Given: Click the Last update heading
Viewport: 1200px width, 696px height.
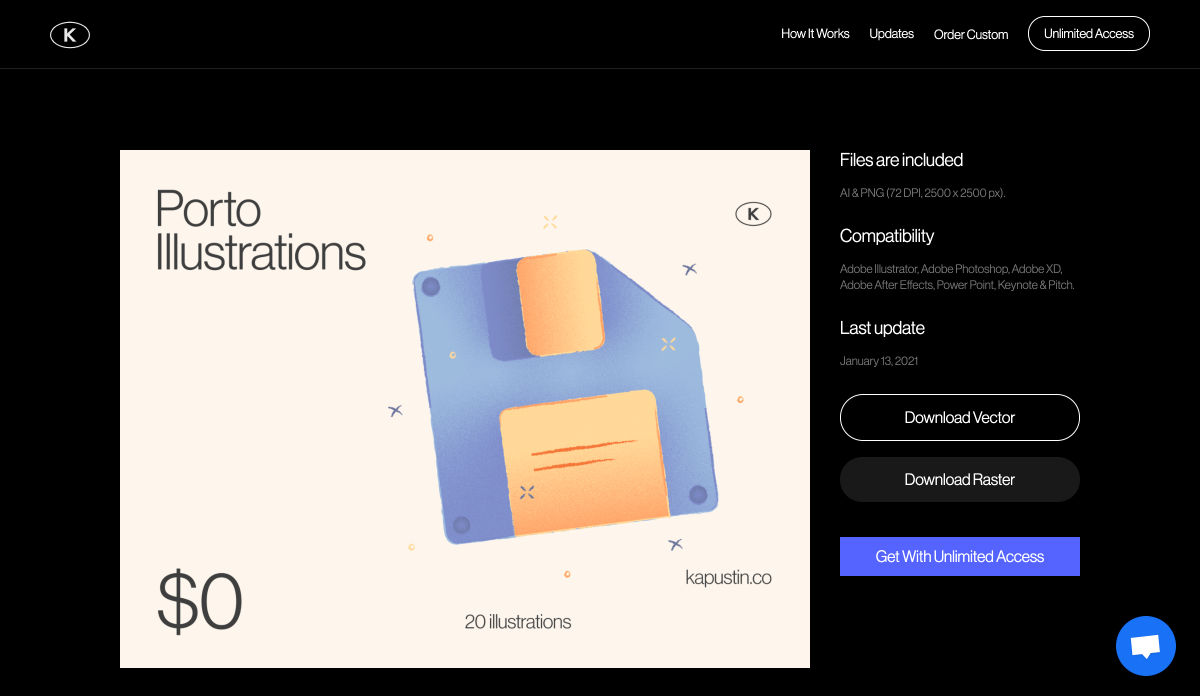Looking at the screenshot, I should pyautogui.click(x=882, y=328).
